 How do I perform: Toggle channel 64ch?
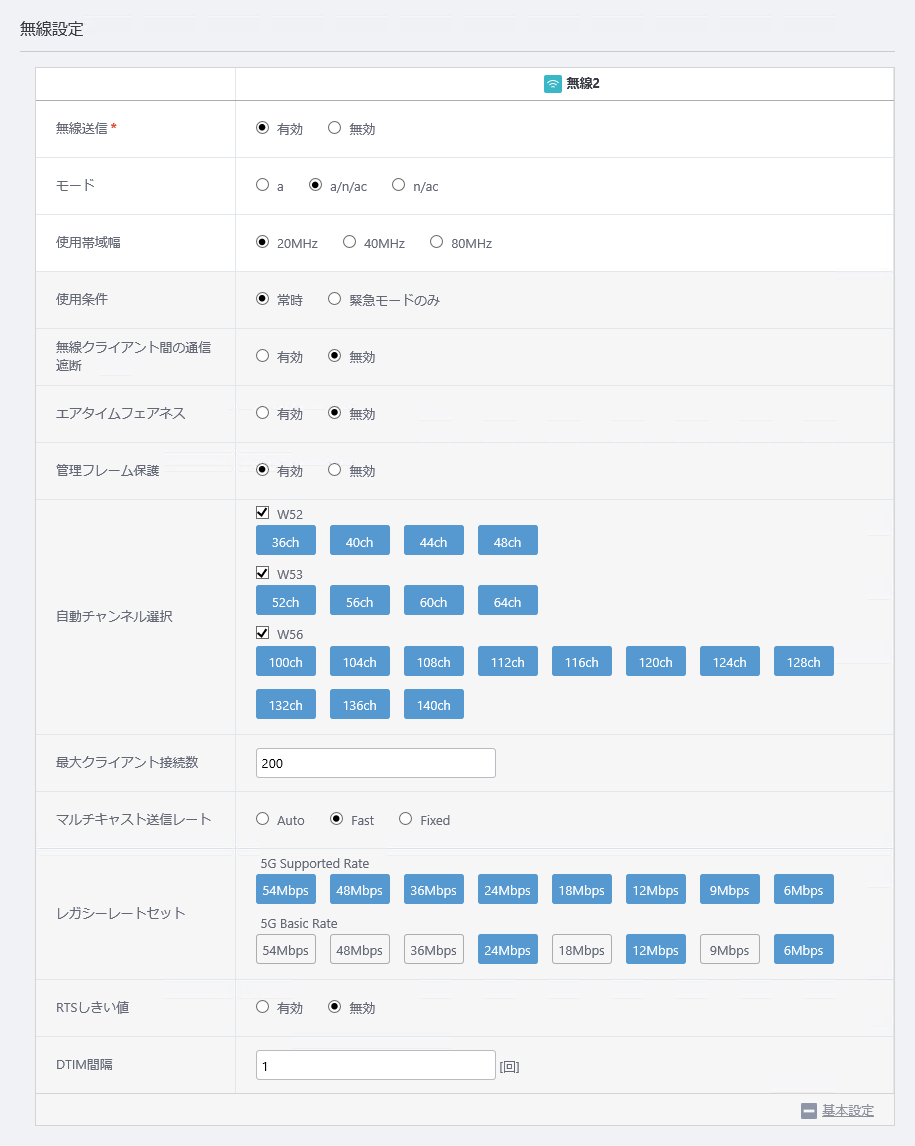507,601
